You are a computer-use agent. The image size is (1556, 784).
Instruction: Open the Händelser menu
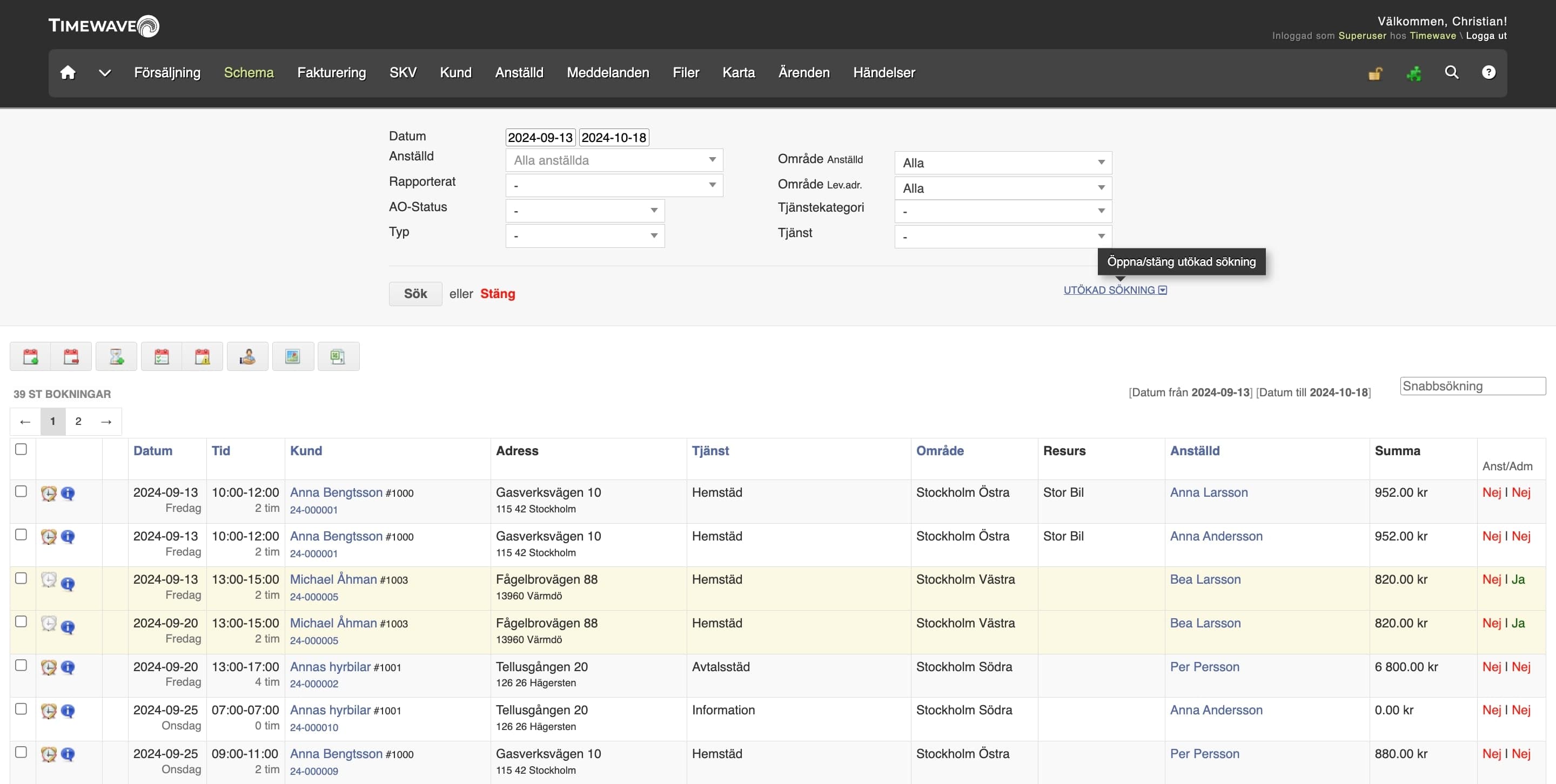coord(884,72)
